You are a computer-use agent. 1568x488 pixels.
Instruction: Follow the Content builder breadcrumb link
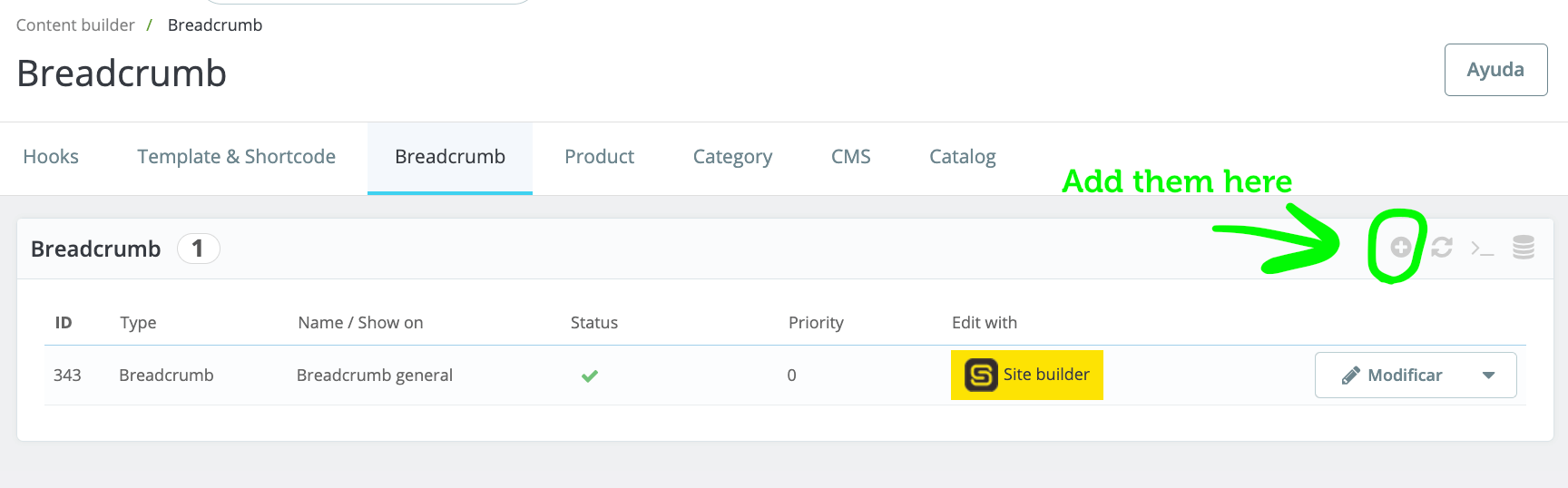tap(75, 25)
